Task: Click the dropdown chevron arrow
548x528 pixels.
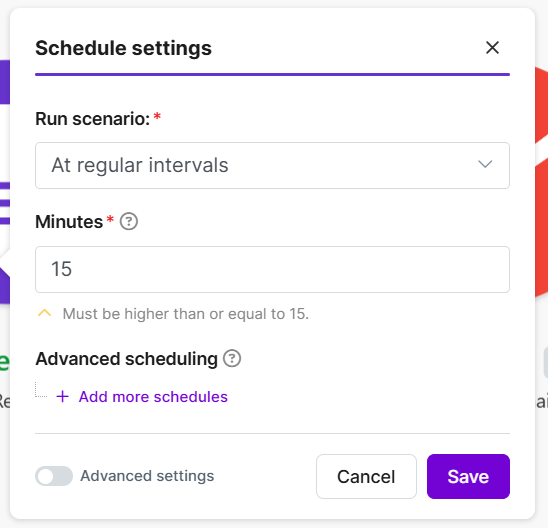Action: coord(485,164)
